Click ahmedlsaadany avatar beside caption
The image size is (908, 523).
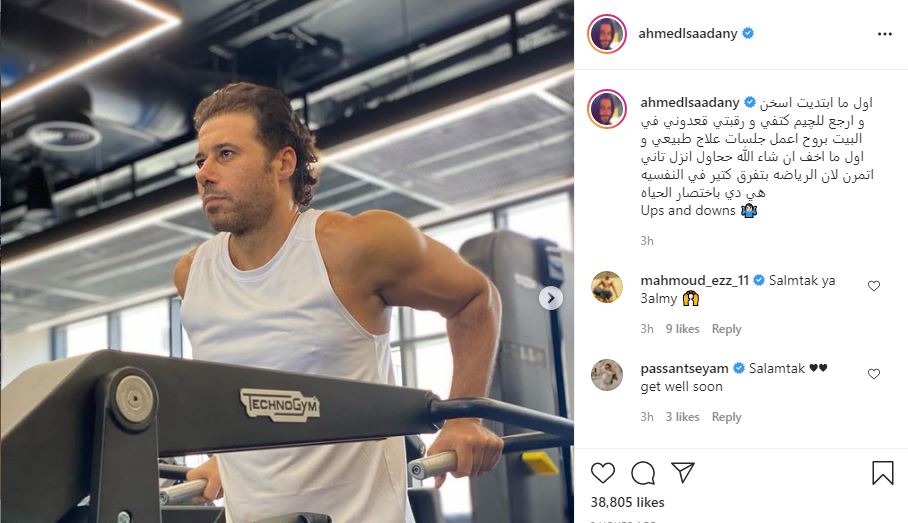tap(607, 108)
